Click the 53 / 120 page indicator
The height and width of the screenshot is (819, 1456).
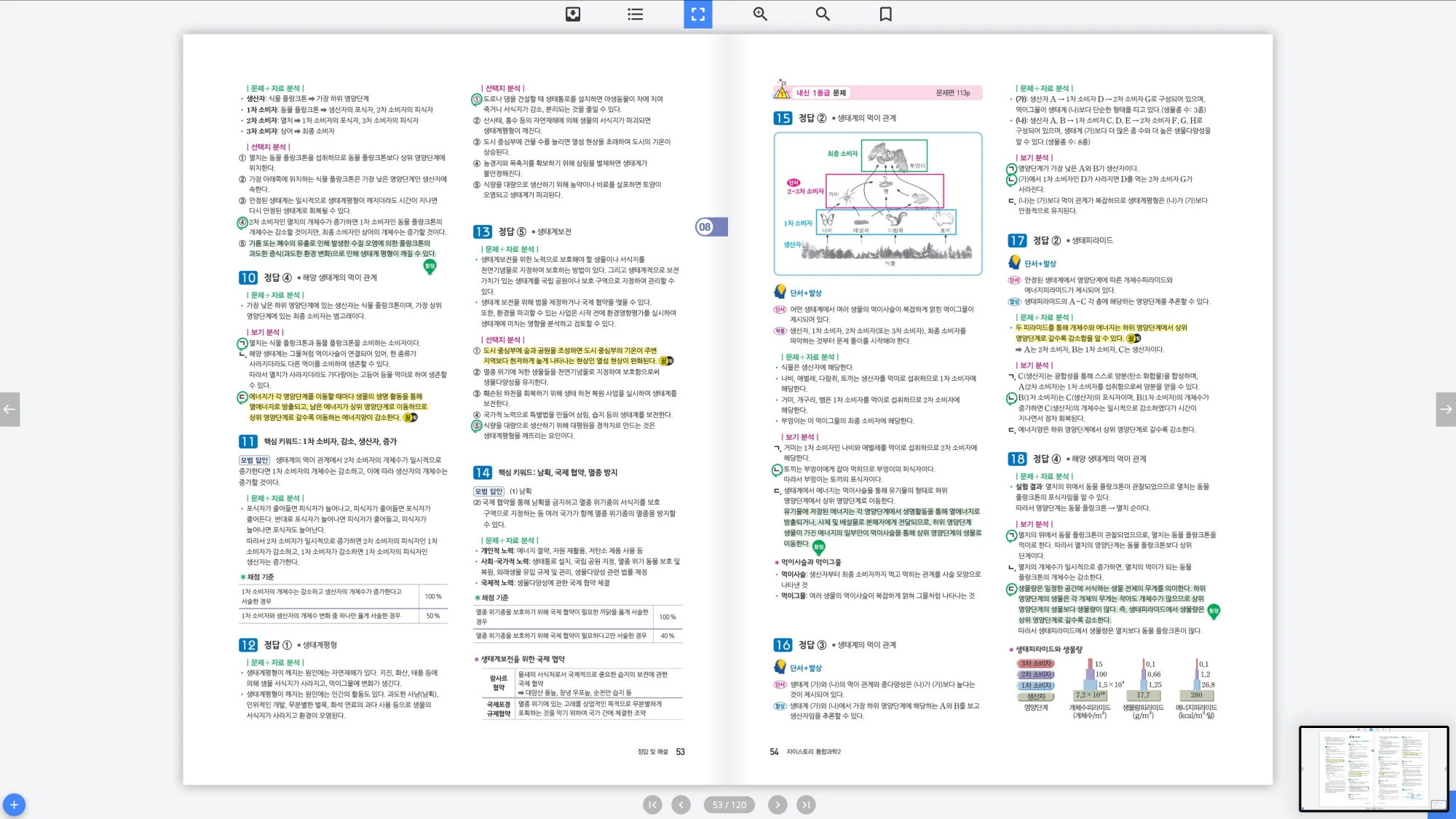[729, 804]
